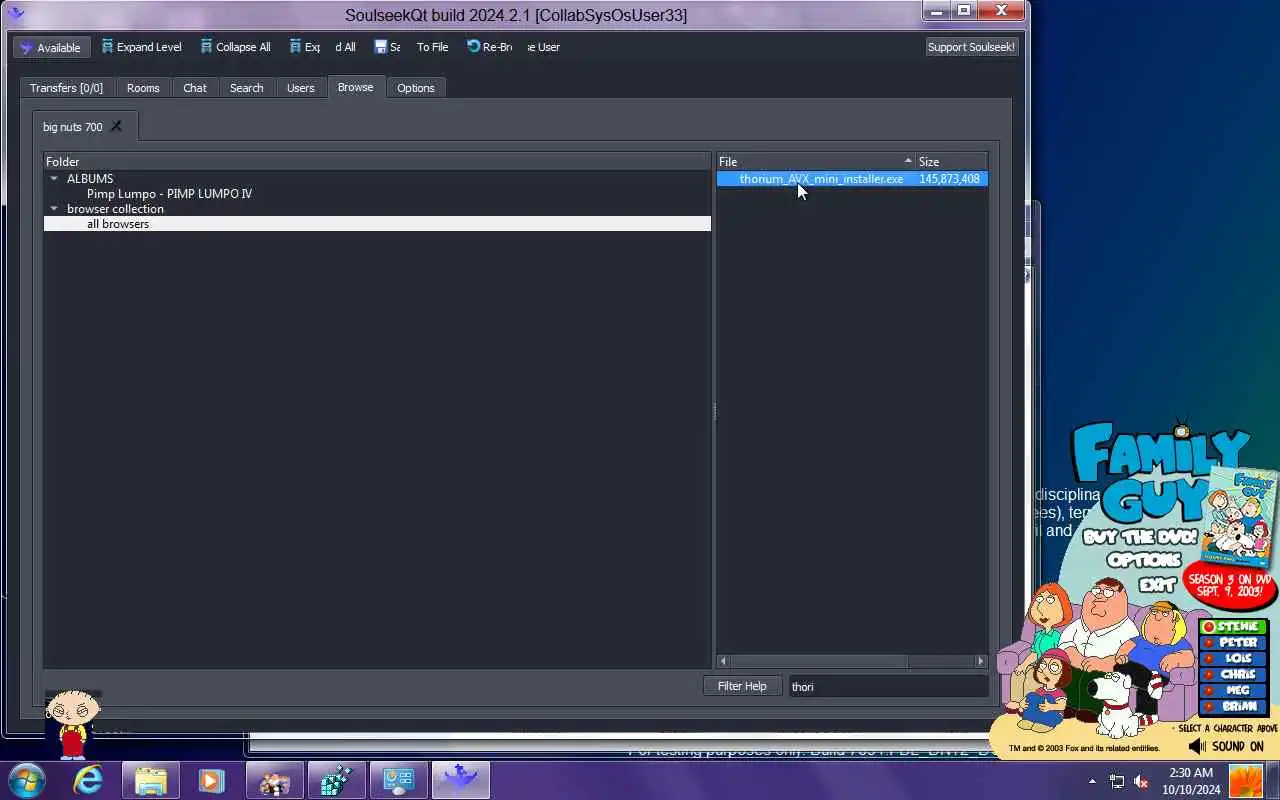Image resolution: width=1280 pixels, height=800 pixels.
Task: Click the fourth taskbar app icon
Action: (x=274, y=780)
